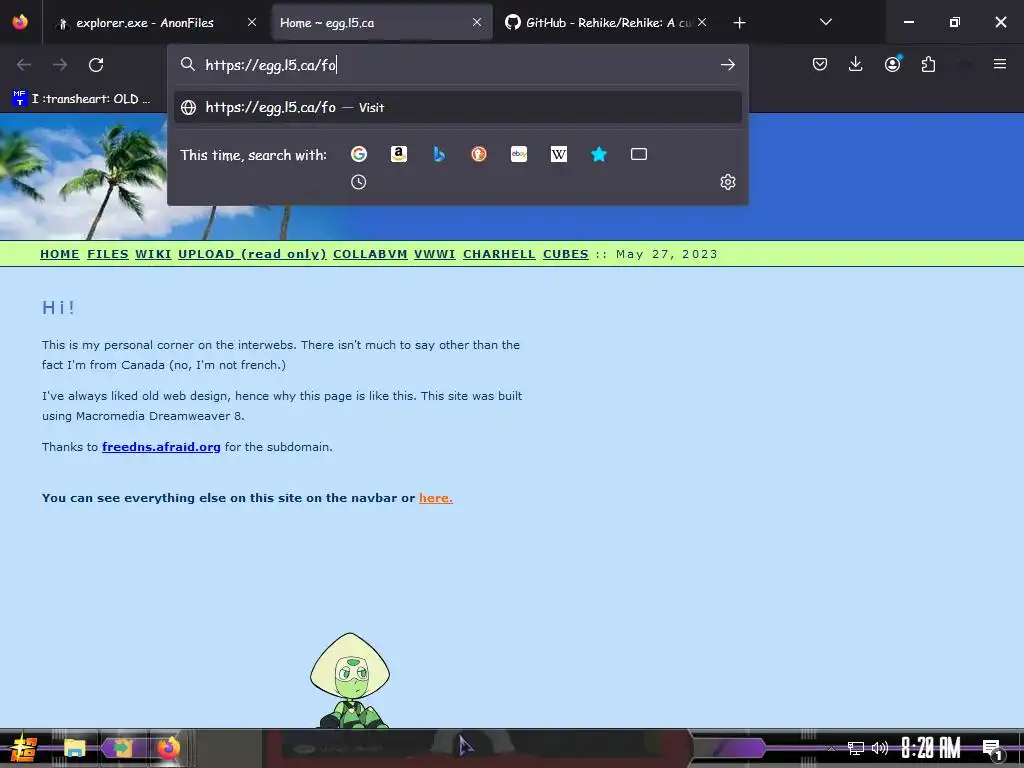Click the Peridot character image

pos(350,680)
